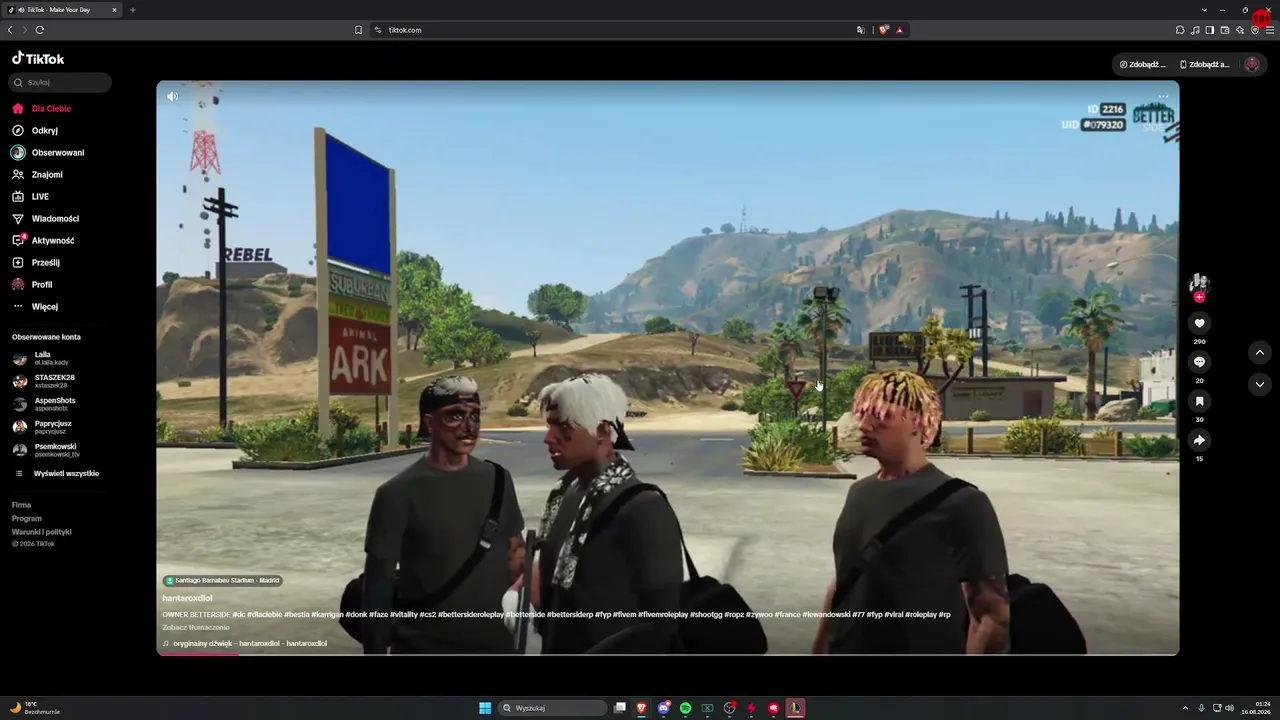This screenshot has height=720, width=1280.
Task: Open followed account STASZEK28
Action: tap(44, 381)
